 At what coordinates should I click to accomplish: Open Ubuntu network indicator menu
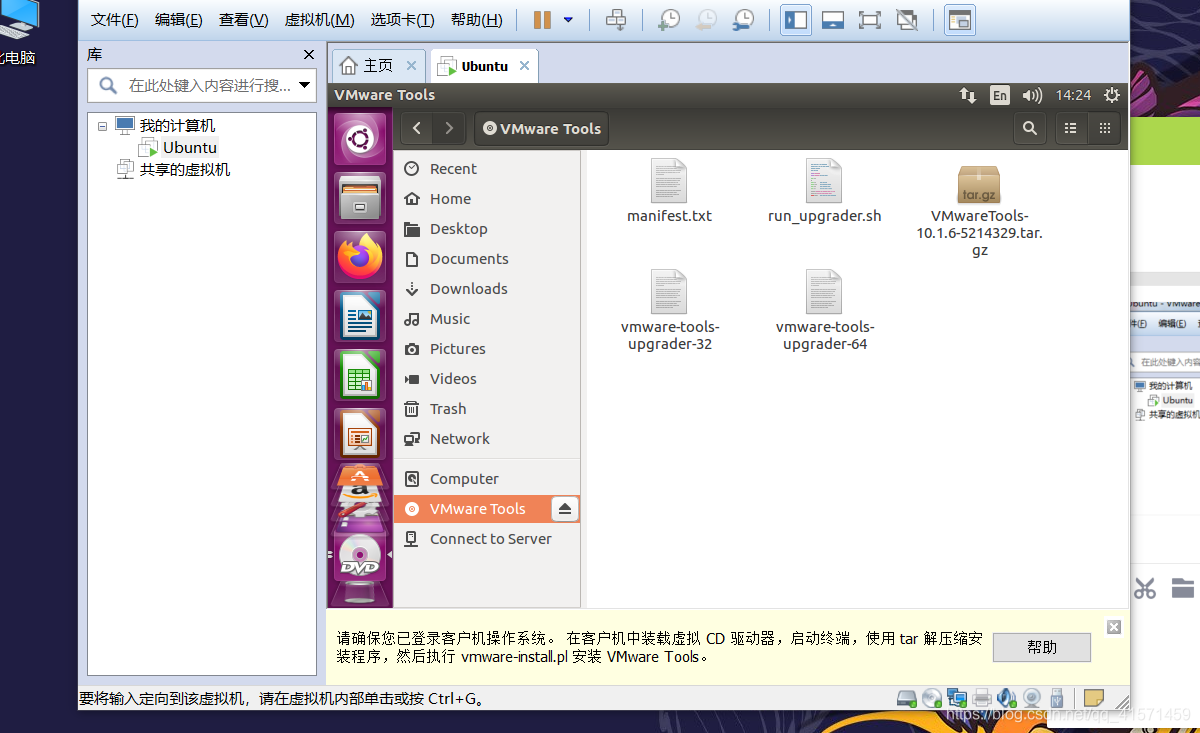(968, 95)
